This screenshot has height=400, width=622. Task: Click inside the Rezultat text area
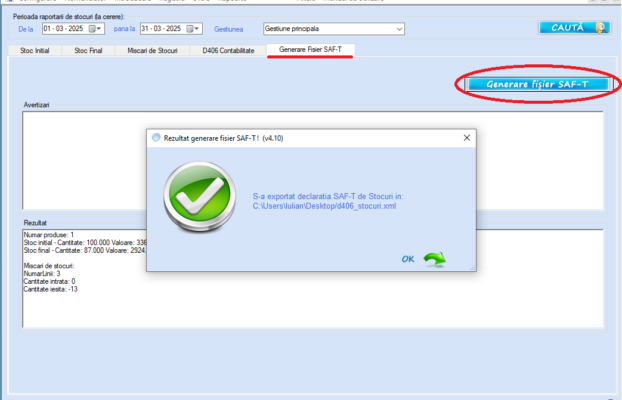[80, 300]
